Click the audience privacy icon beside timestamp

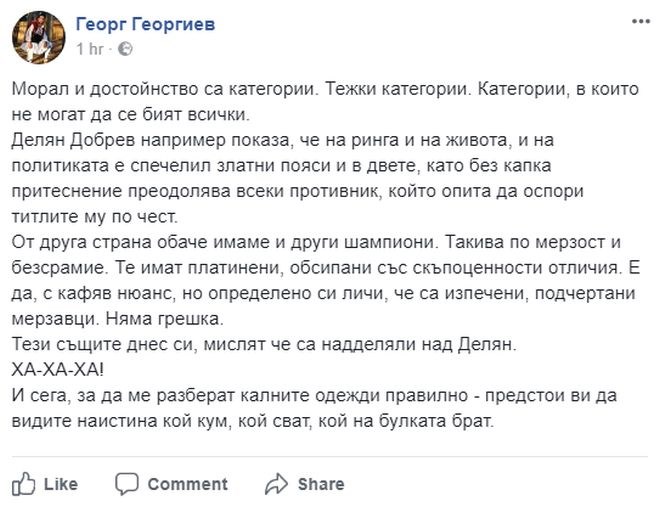click(125, 48)
